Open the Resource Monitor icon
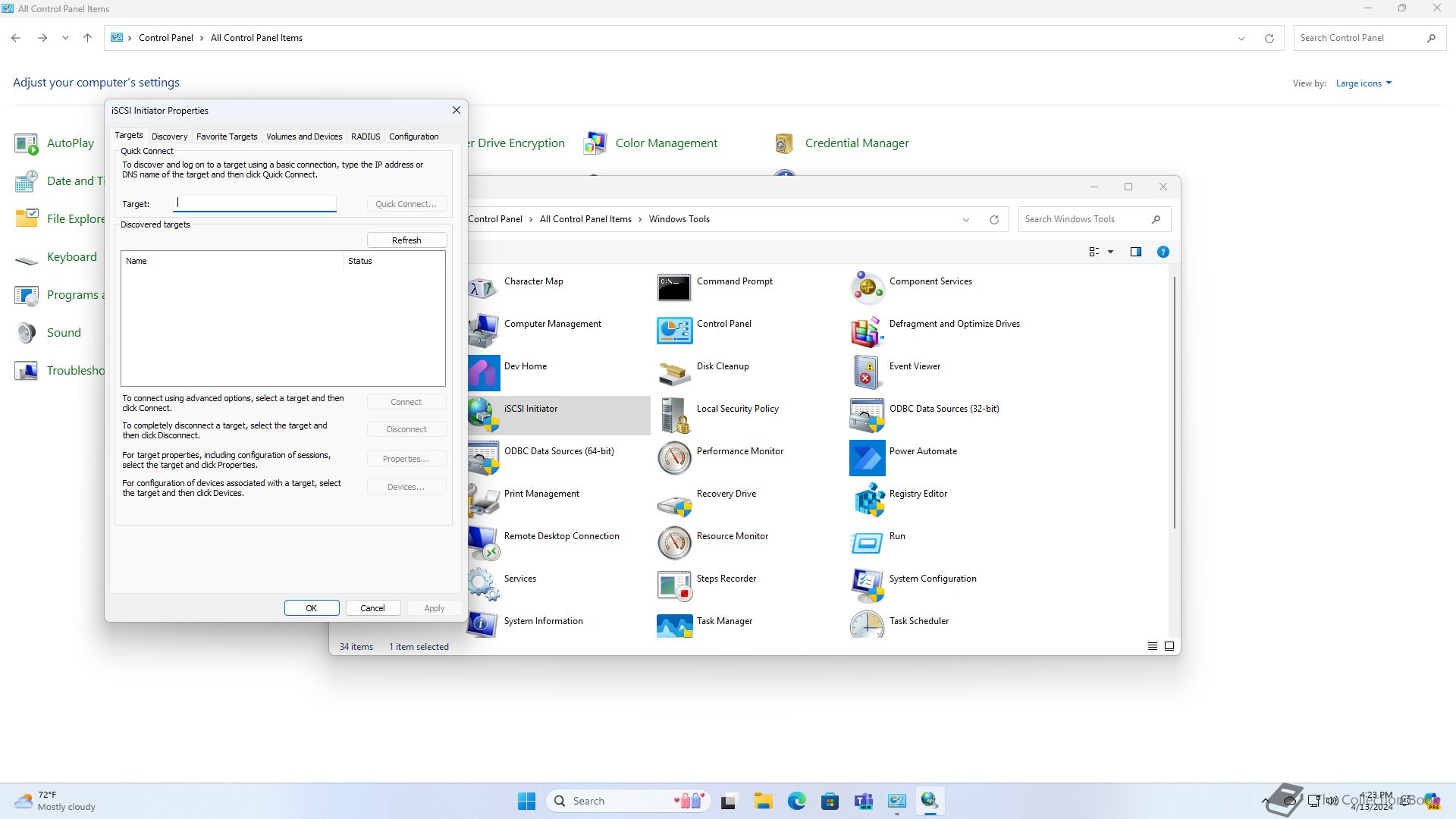The height and width of the screenshot is (819, 1456). coord(674,542)
